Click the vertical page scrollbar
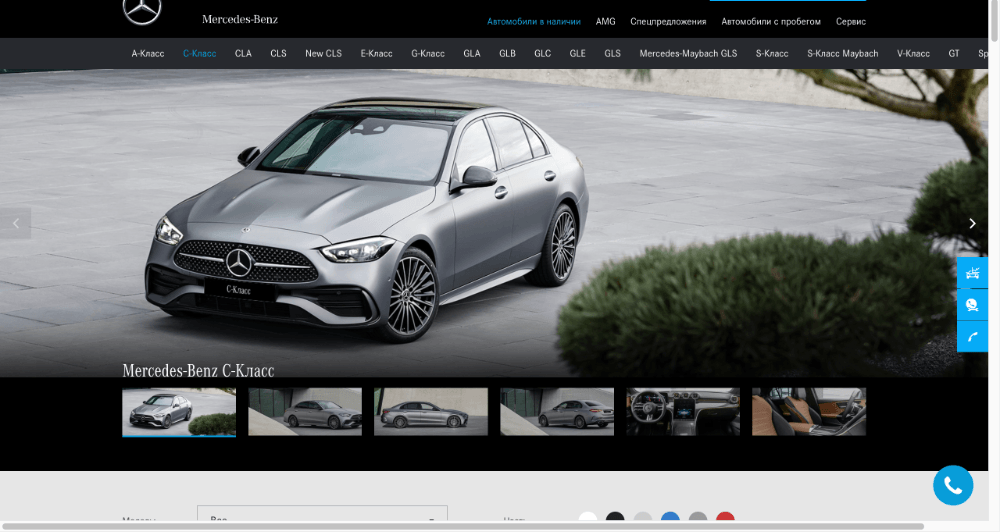Image resolution: width=1000 pixels, height=532 pixels. pyautogui.click(x=994, y=20)
